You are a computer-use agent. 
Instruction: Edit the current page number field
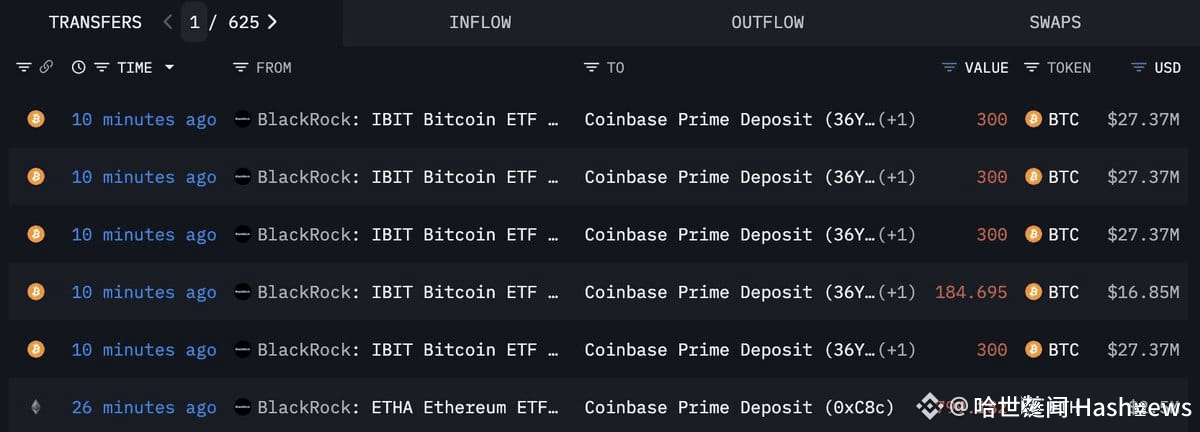tap(194, 22)
